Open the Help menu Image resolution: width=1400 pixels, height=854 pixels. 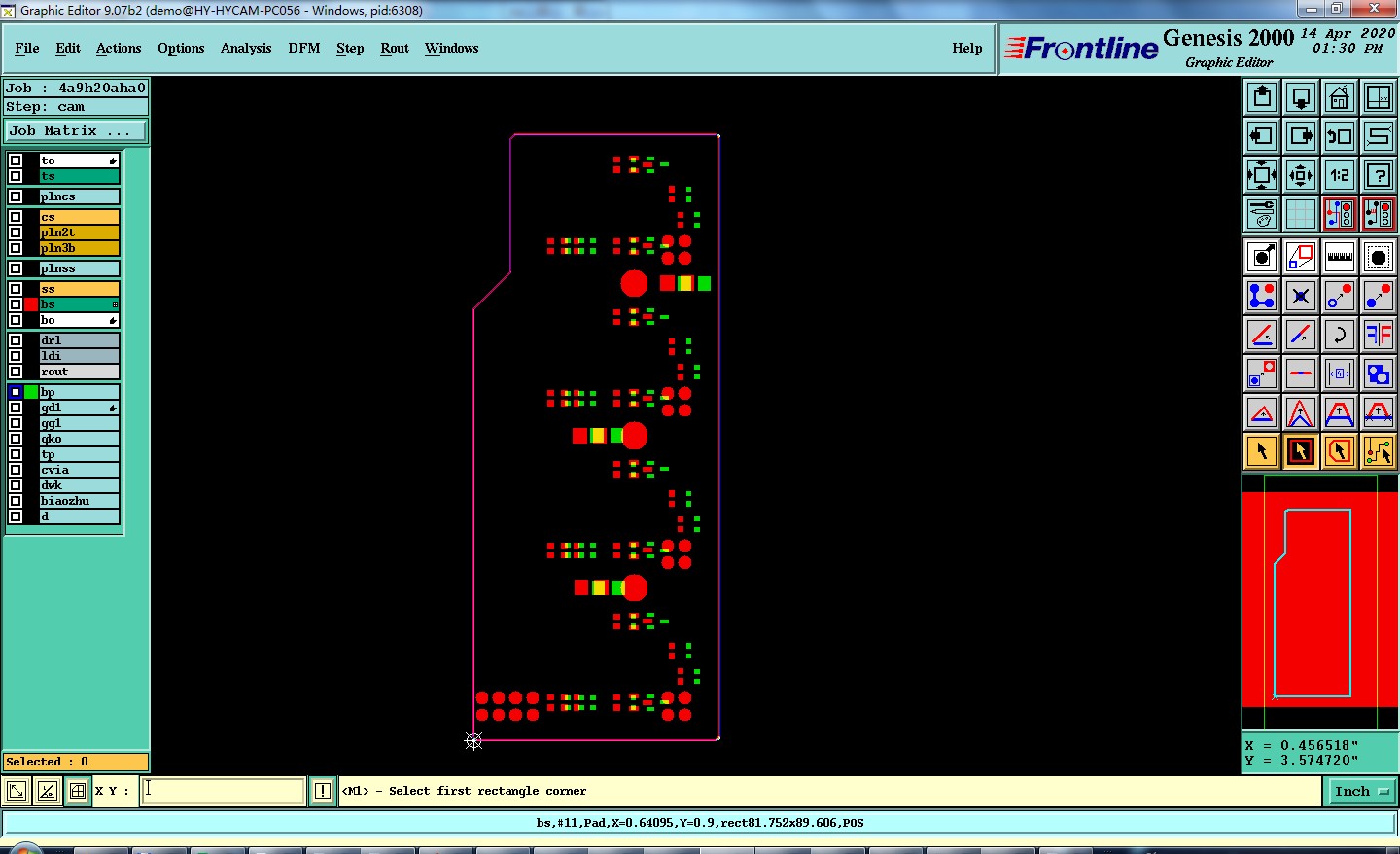click(967, 48)
